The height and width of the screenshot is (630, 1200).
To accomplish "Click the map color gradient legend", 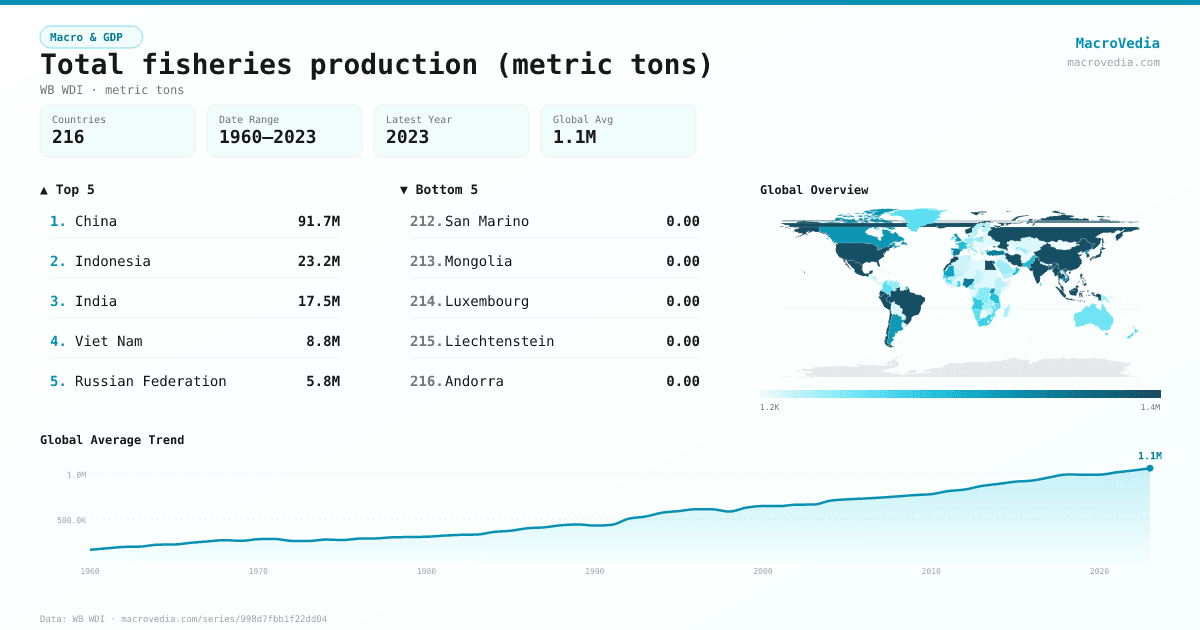I will (x=960, y=392).
